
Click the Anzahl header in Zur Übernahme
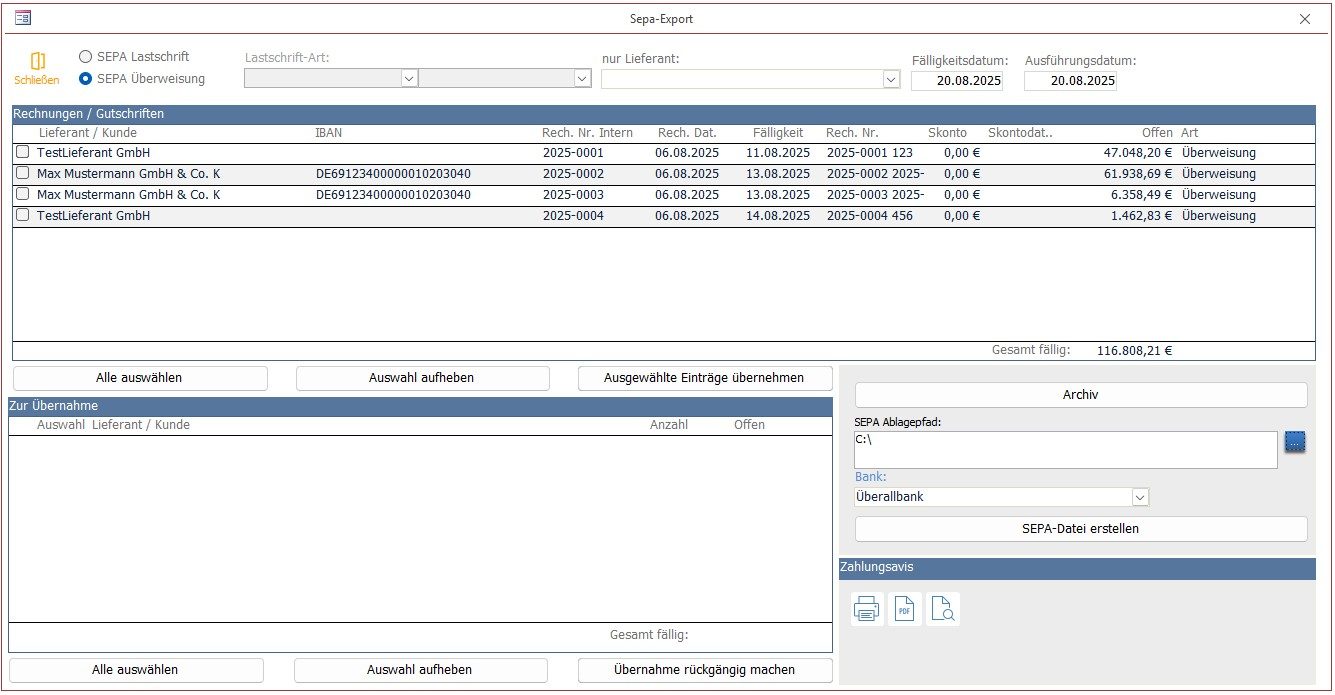(x=669, y=425)
